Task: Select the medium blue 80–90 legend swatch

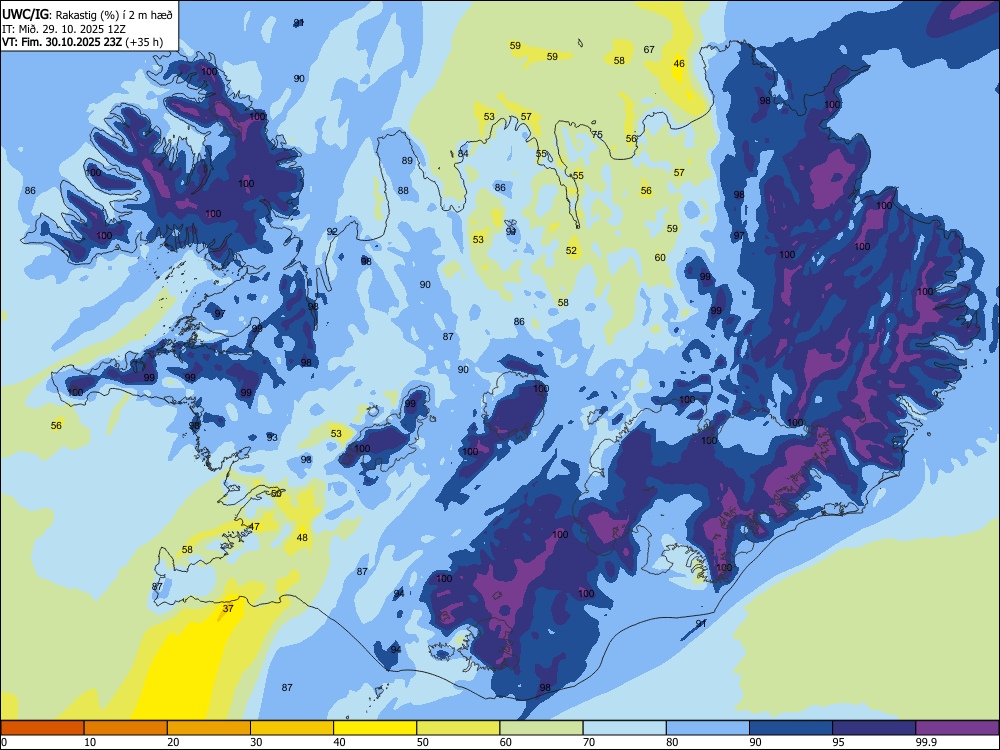Action: click(708, 728)
